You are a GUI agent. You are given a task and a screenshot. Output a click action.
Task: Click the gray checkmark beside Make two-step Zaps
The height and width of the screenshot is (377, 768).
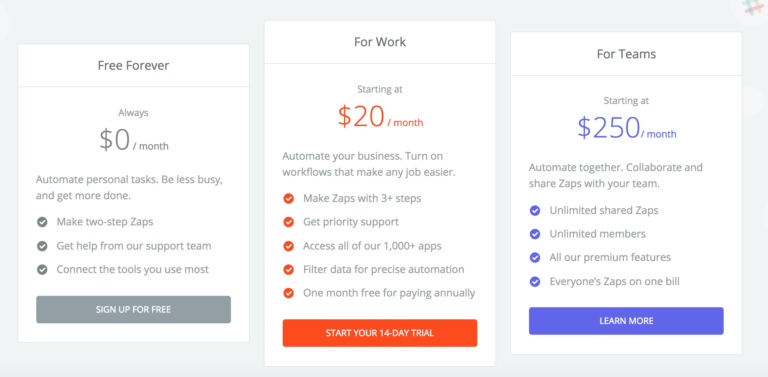[x=43, y=222]
